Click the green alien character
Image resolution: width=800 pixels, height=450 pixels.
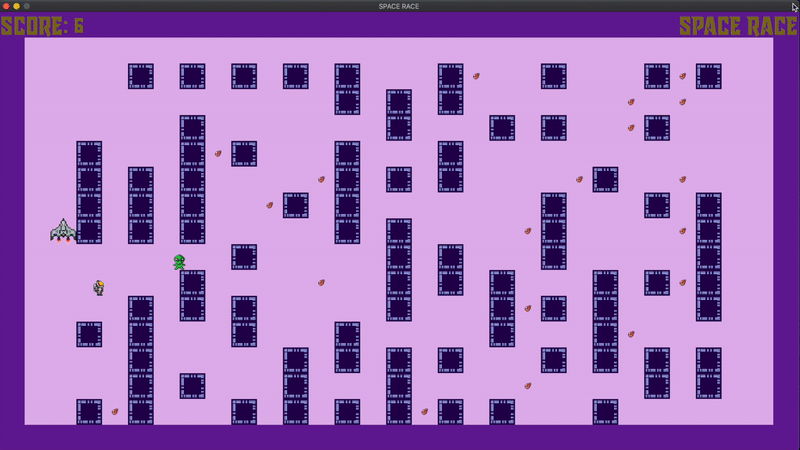(179, 262)
